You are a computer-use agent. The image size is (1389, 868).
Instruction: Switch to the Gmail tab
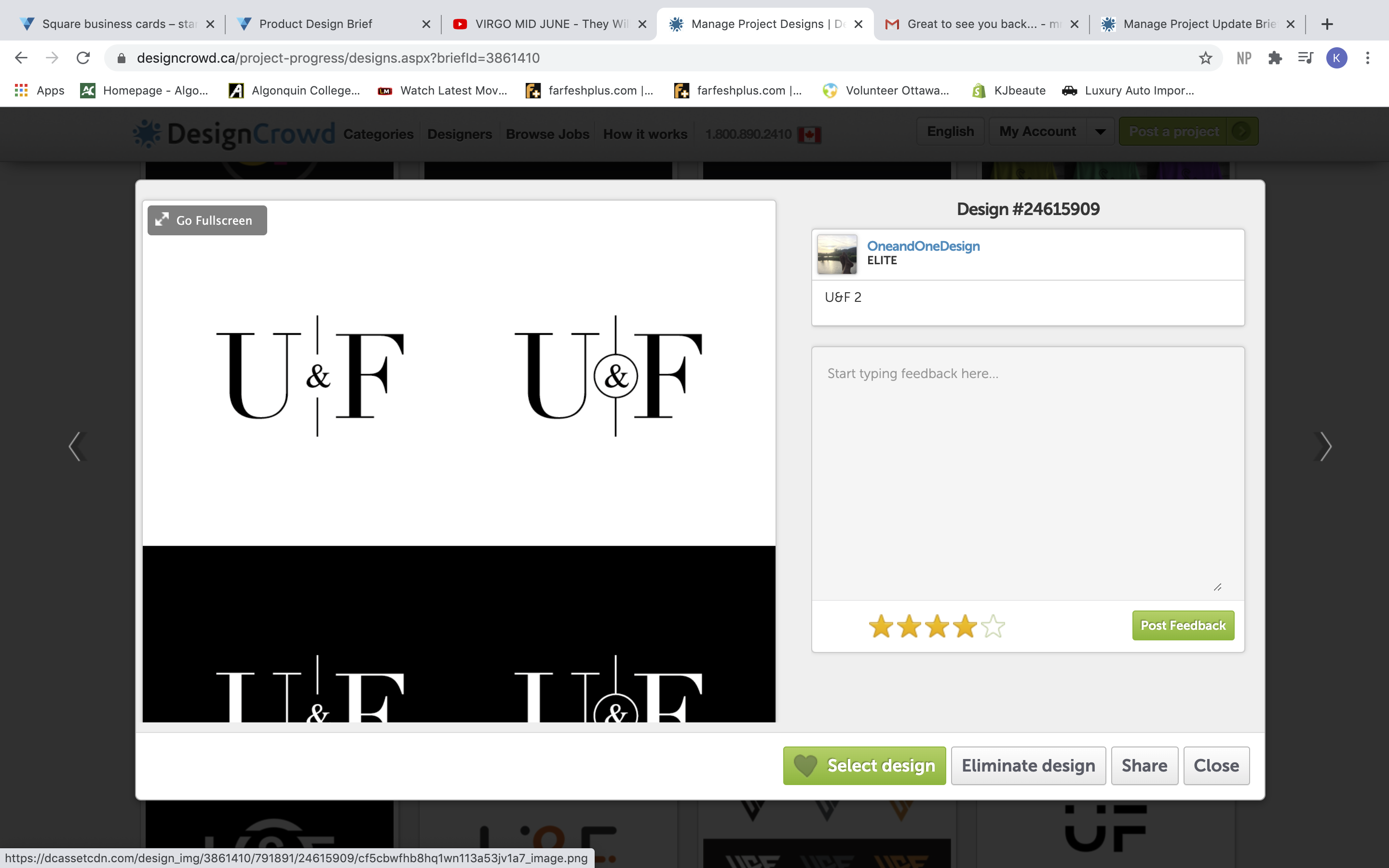tap(976, 24)
